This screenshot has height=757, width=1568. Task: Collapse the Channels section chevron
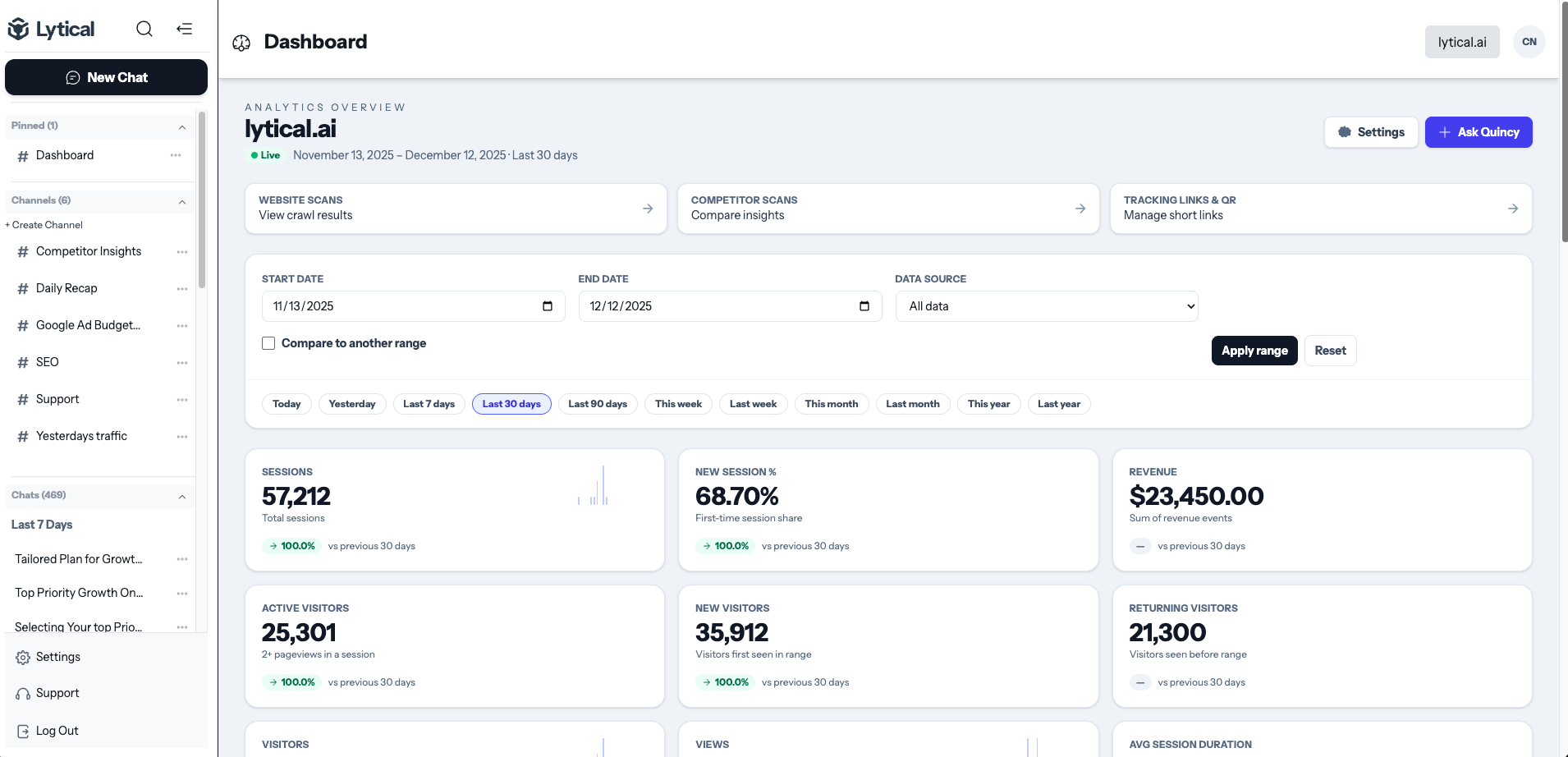pos(182,201)
